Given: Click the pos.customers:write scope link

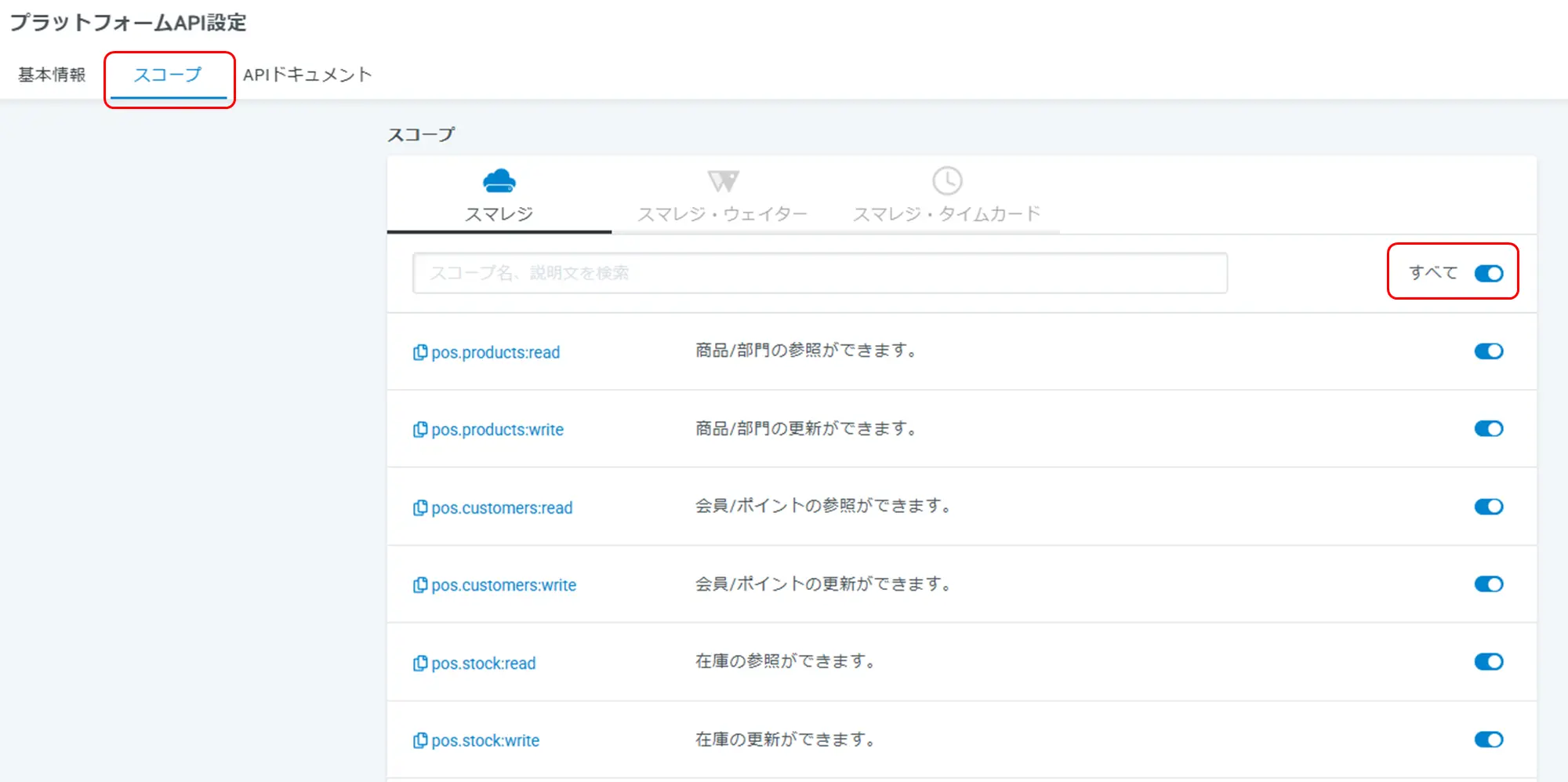Looking at the screenshot, I should [x=503, y=584].
